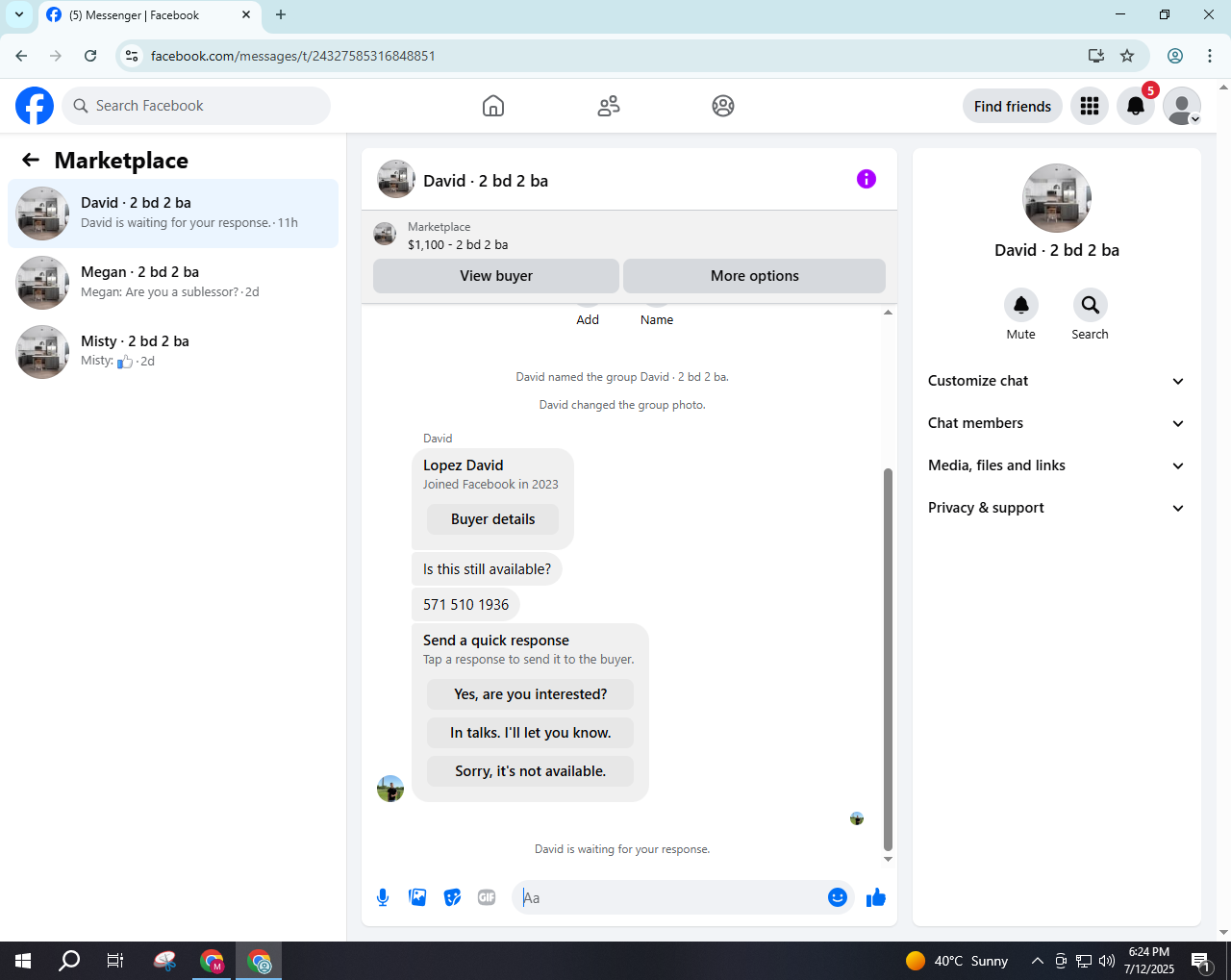Image resolution: width=1231 pixels, height=980 pixels.
Task: Open the Groups icon in top navigation
Action: click(x=723, y=106)
